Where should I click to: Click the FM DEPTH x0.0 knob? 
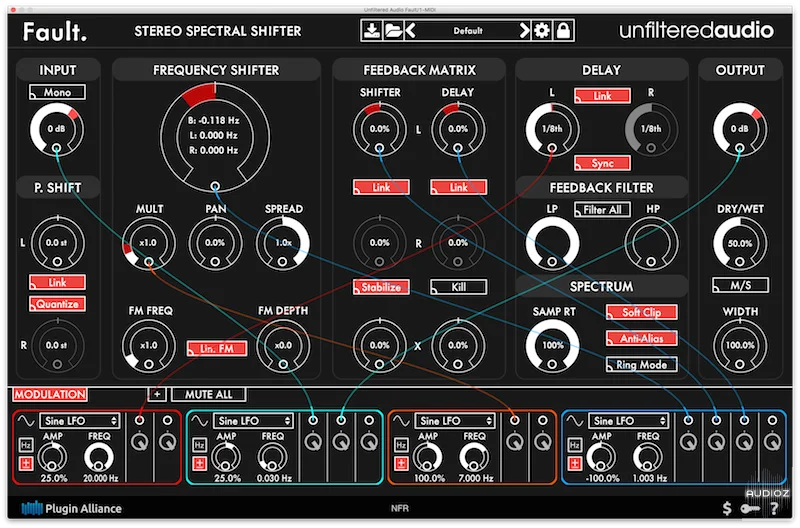point(283,345)
